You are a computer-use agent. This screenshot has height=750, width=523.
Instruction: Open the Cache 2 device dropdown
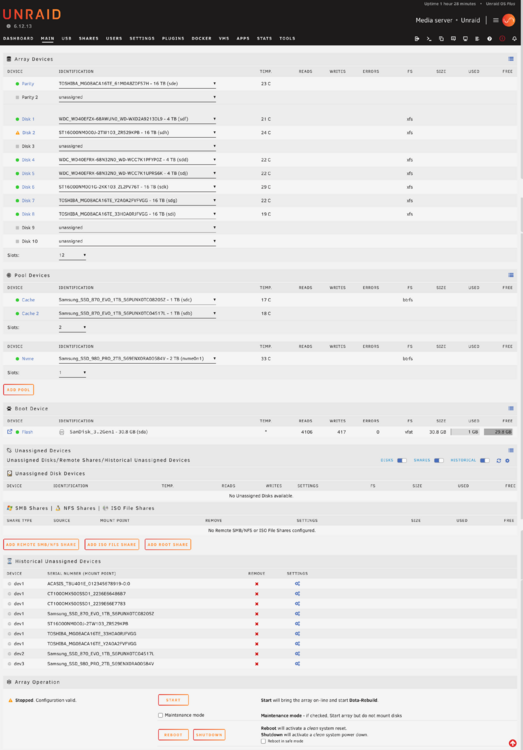click(x=137, y=314)
